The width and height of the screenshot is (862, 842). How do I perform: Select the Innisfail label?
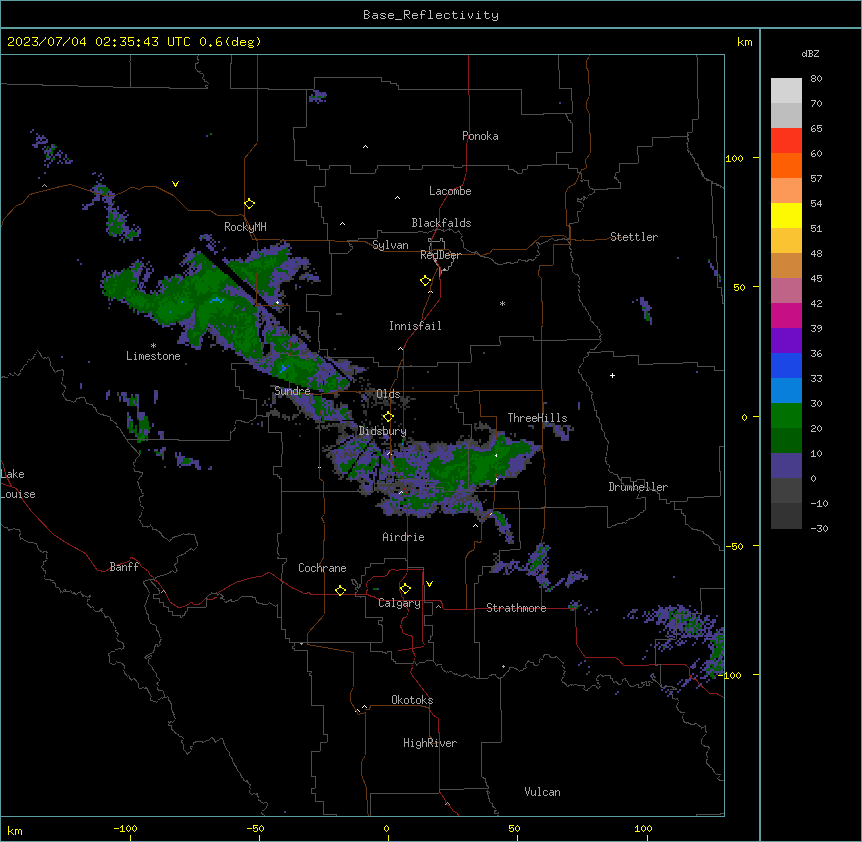[x=415, y=326]
